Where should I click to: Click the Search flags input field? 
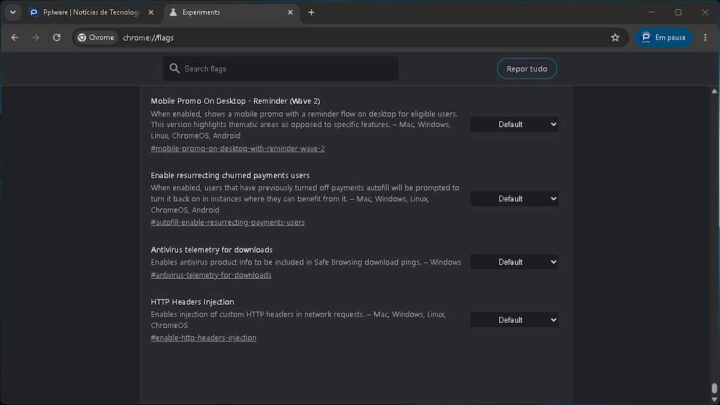pos(281,68)
